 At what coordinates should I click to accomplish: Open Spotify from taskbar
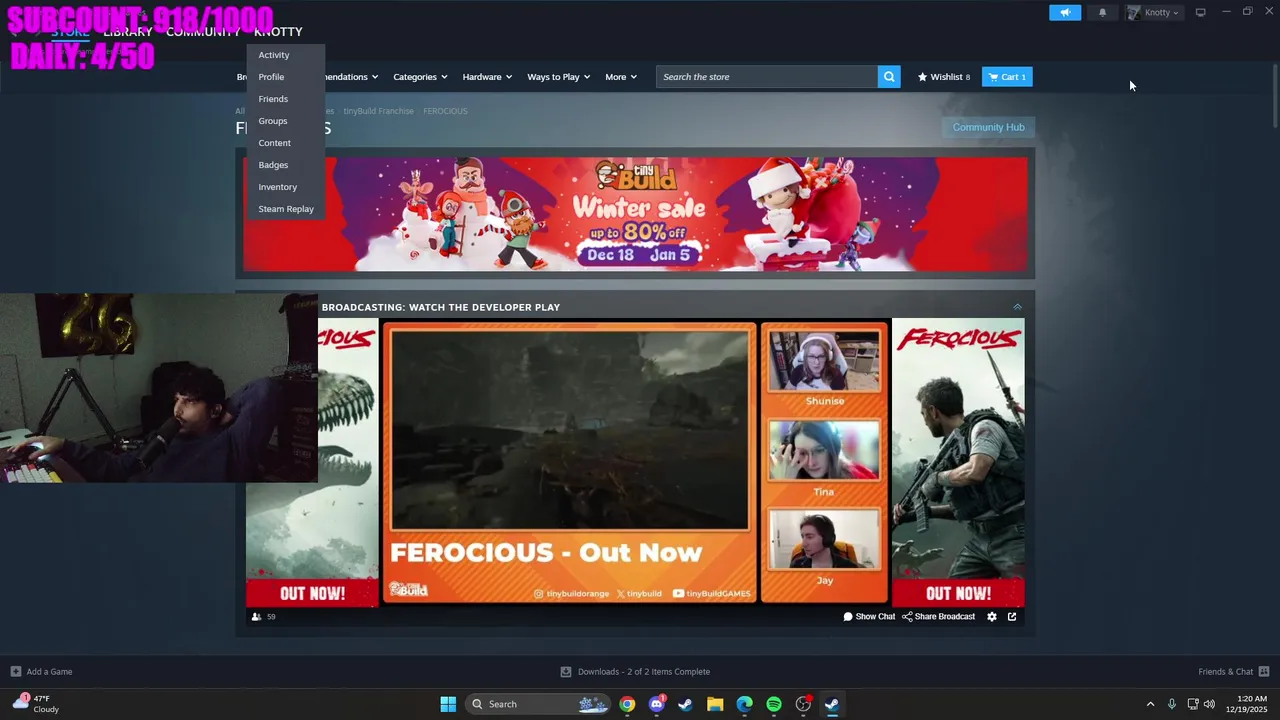point(774,704)
